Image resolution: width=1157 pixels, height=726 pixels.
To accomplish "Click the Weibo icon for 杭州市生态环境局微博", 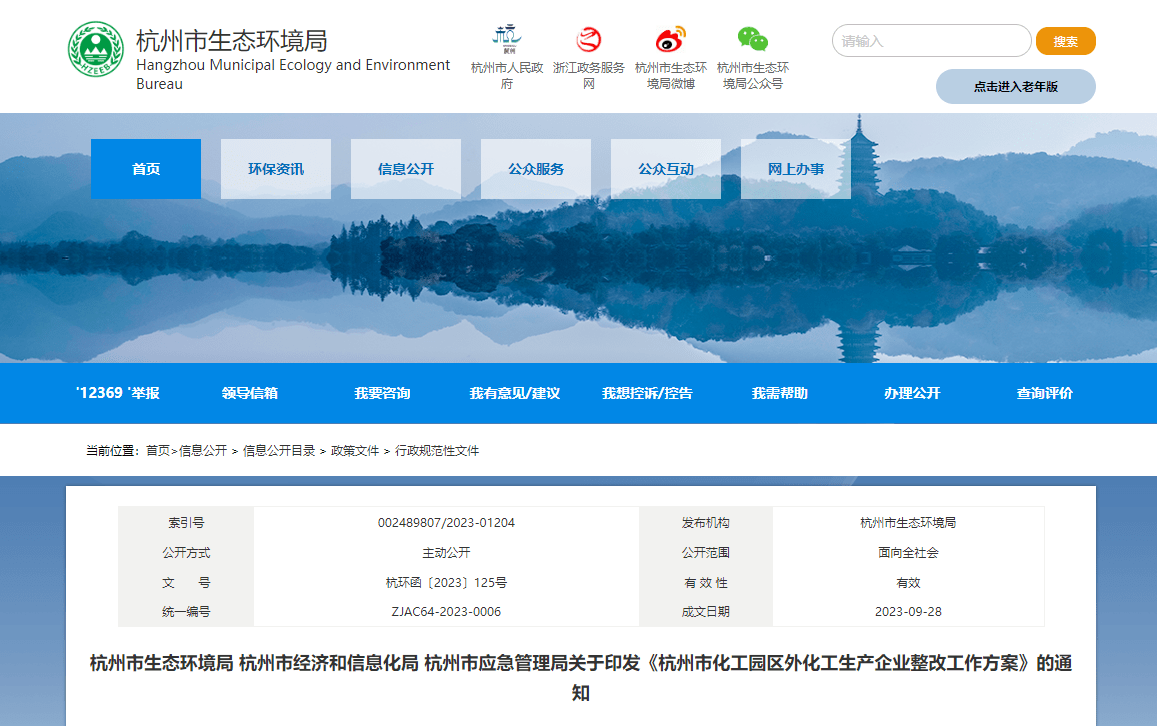I will coord(671,39).
